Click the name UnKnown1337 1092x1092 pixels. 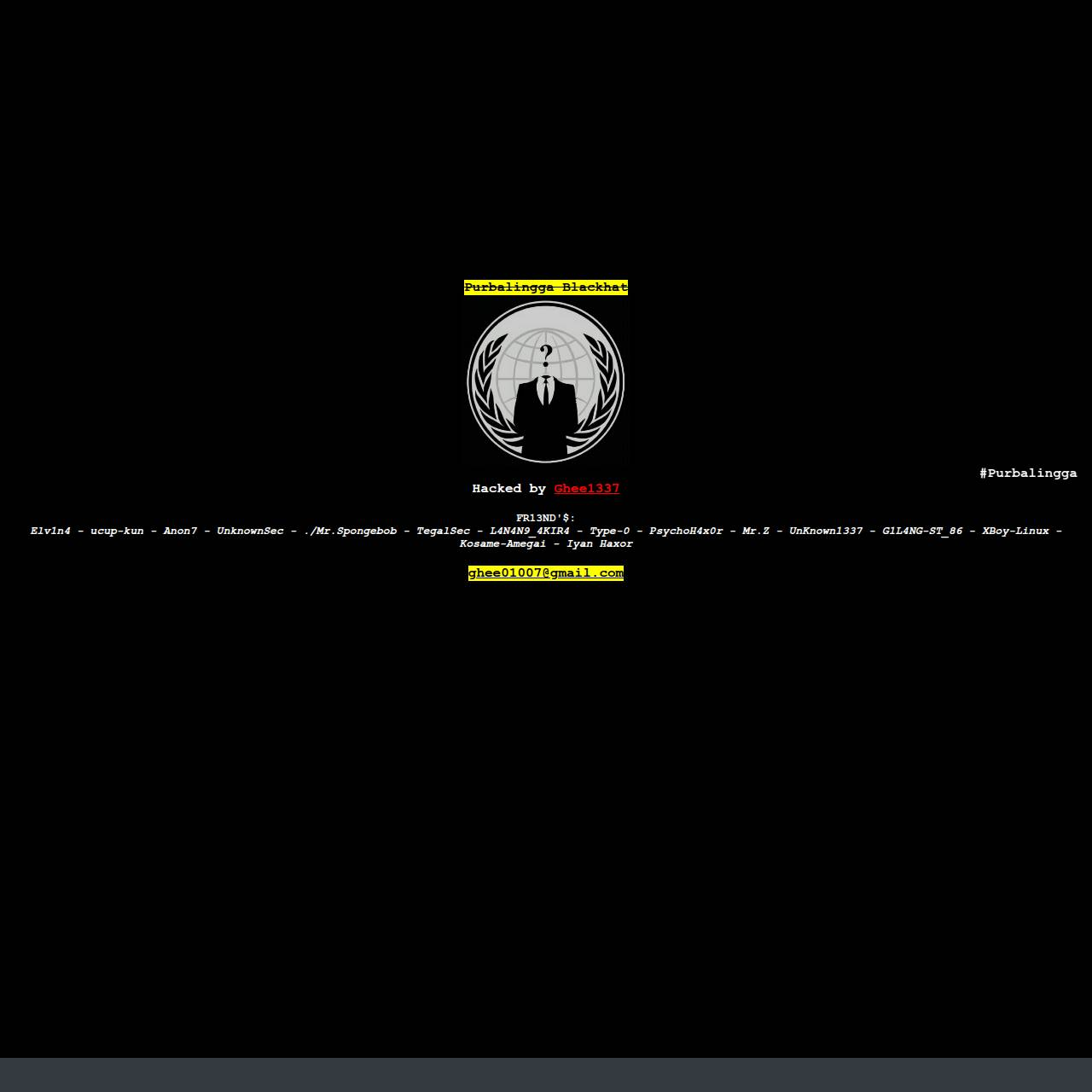click(x=826, y=531)
